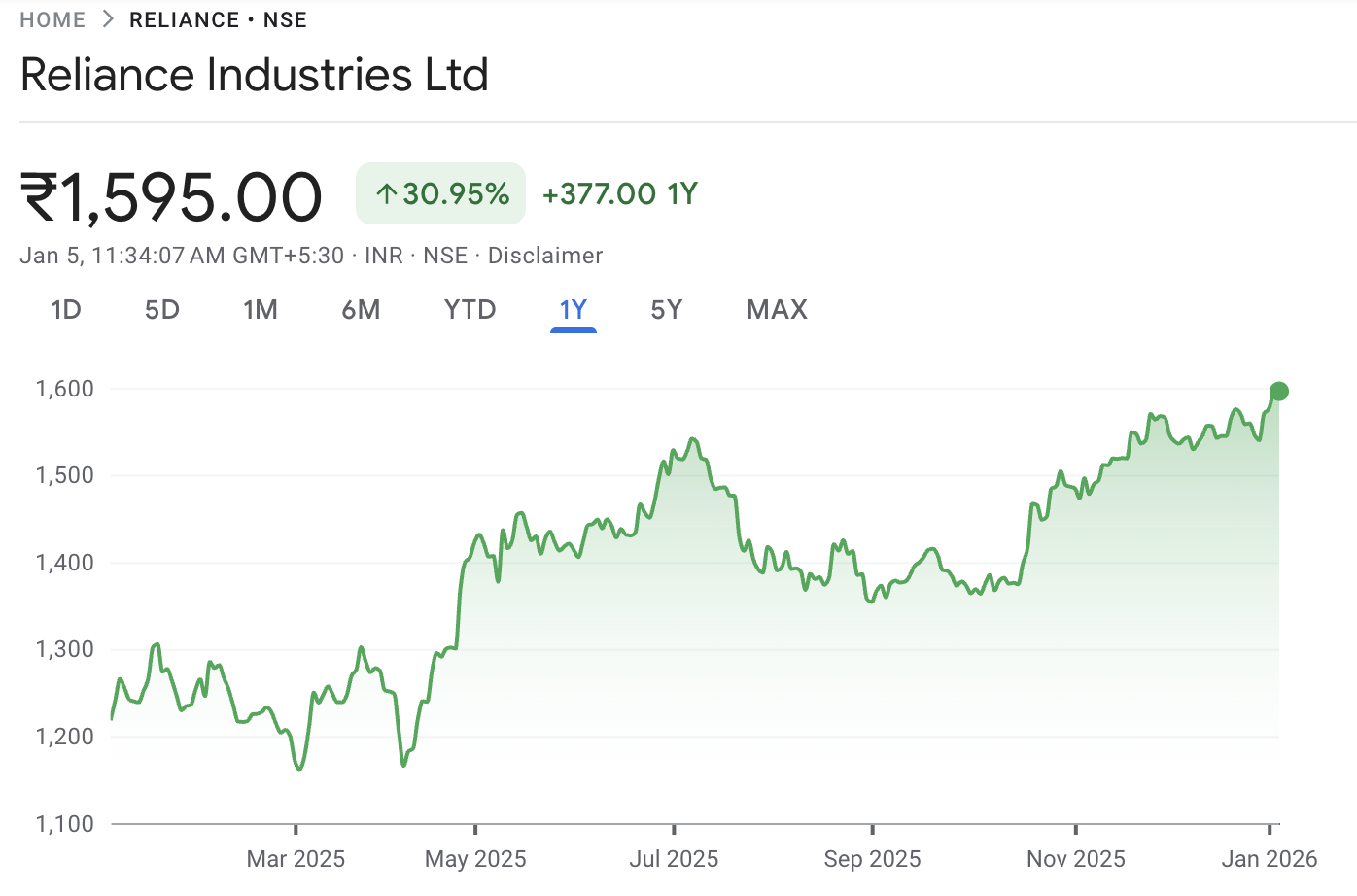The height and width of the screenshot is (896, 1357).
Task: Click the Jan 2026 axis label
Action: point(1269,859)
